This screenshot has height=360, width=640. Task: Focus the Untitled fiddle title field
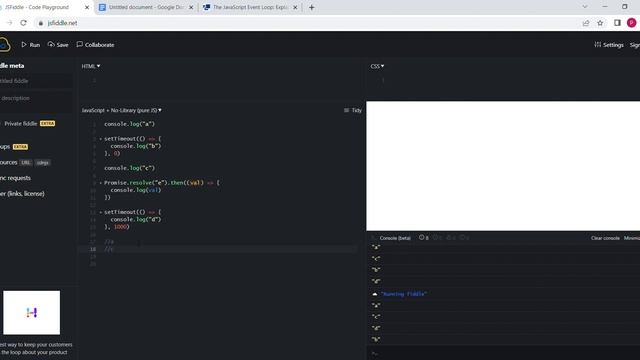(36, 81)
